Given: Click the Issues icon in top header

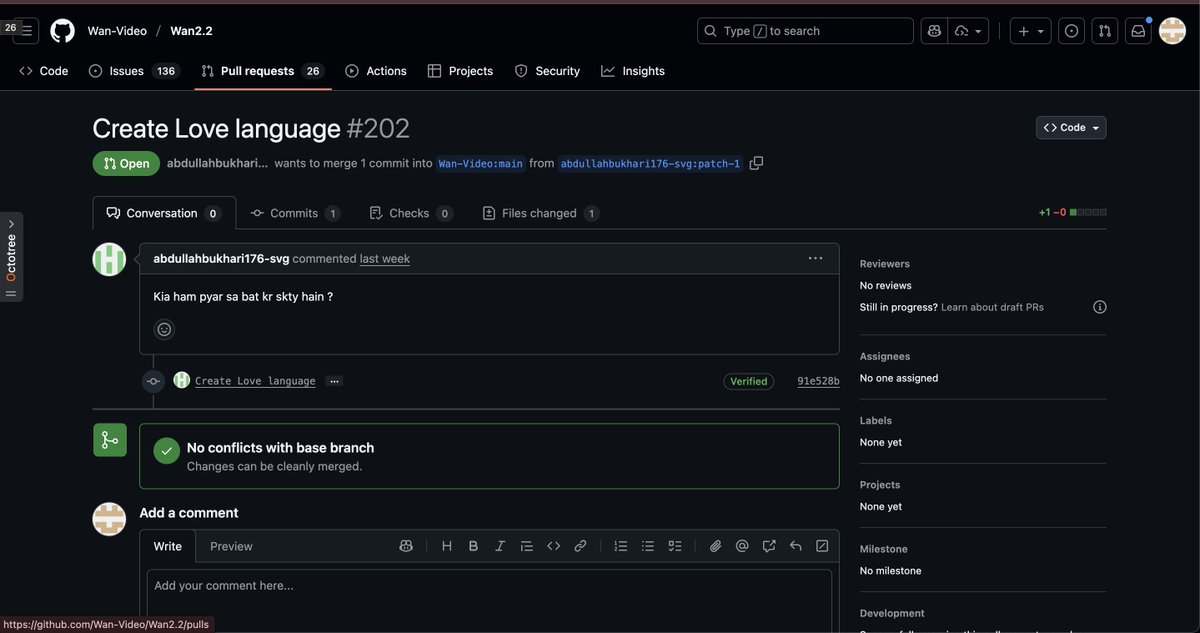Looking at the screenshot, I should tap(1071, 31).
